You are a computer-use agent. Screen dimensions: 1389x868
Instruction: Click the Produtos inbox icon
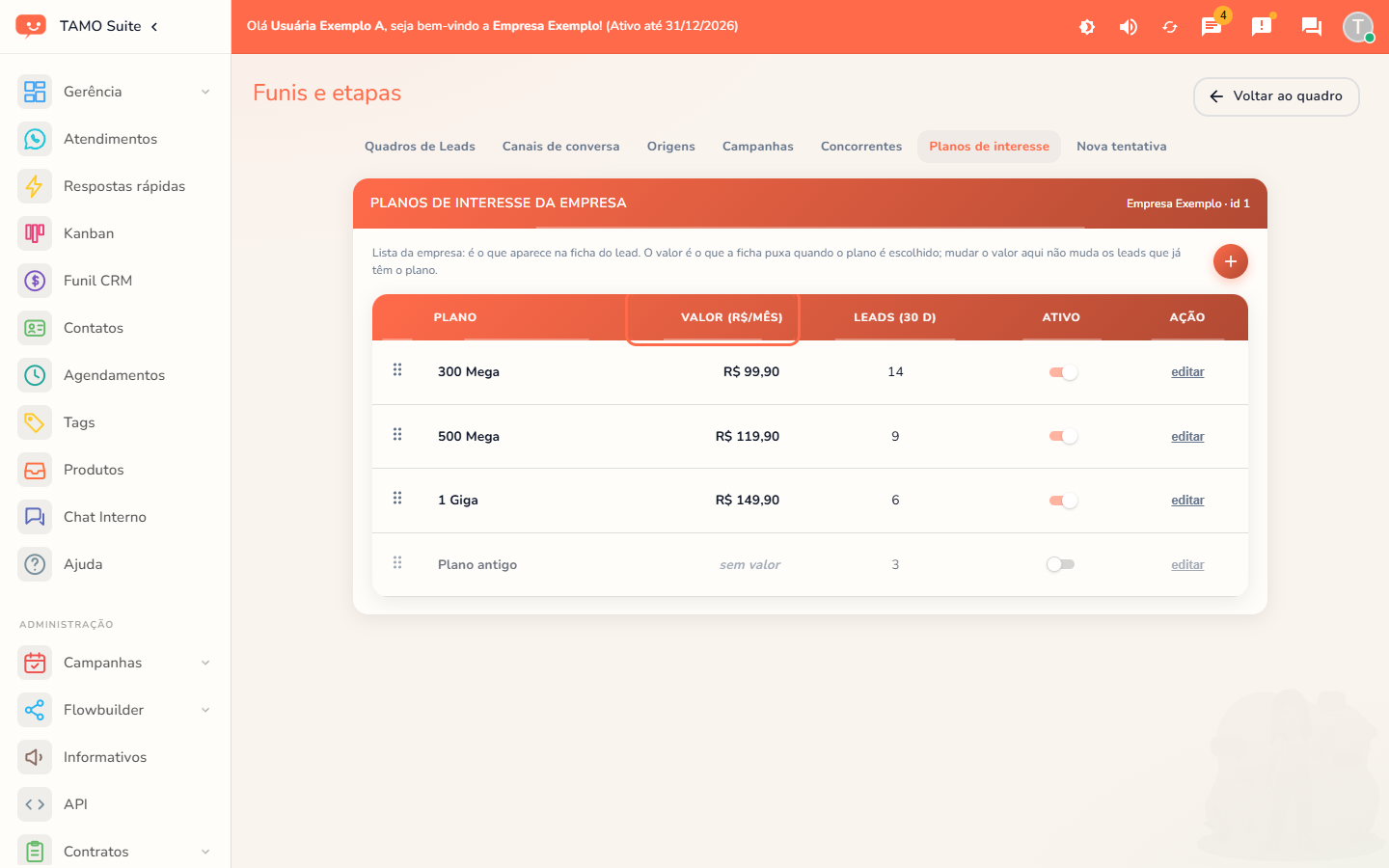(35, 470)
